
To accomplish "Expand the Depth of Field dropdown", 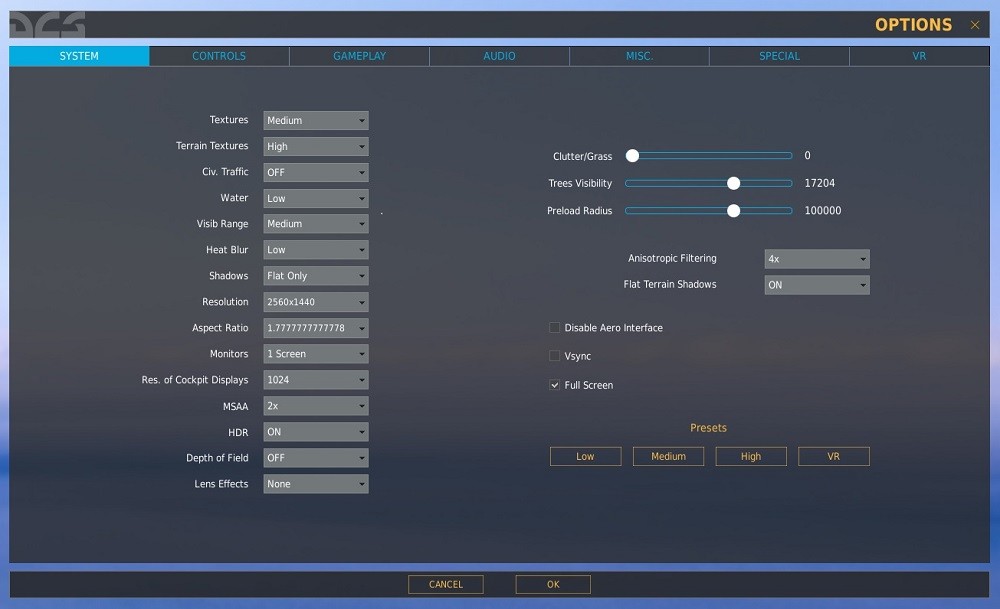I will tap(316, 458).
